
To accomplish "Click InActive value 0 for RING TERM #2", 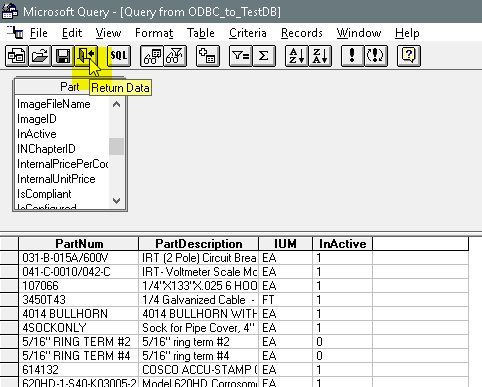I will click(342, 342).
